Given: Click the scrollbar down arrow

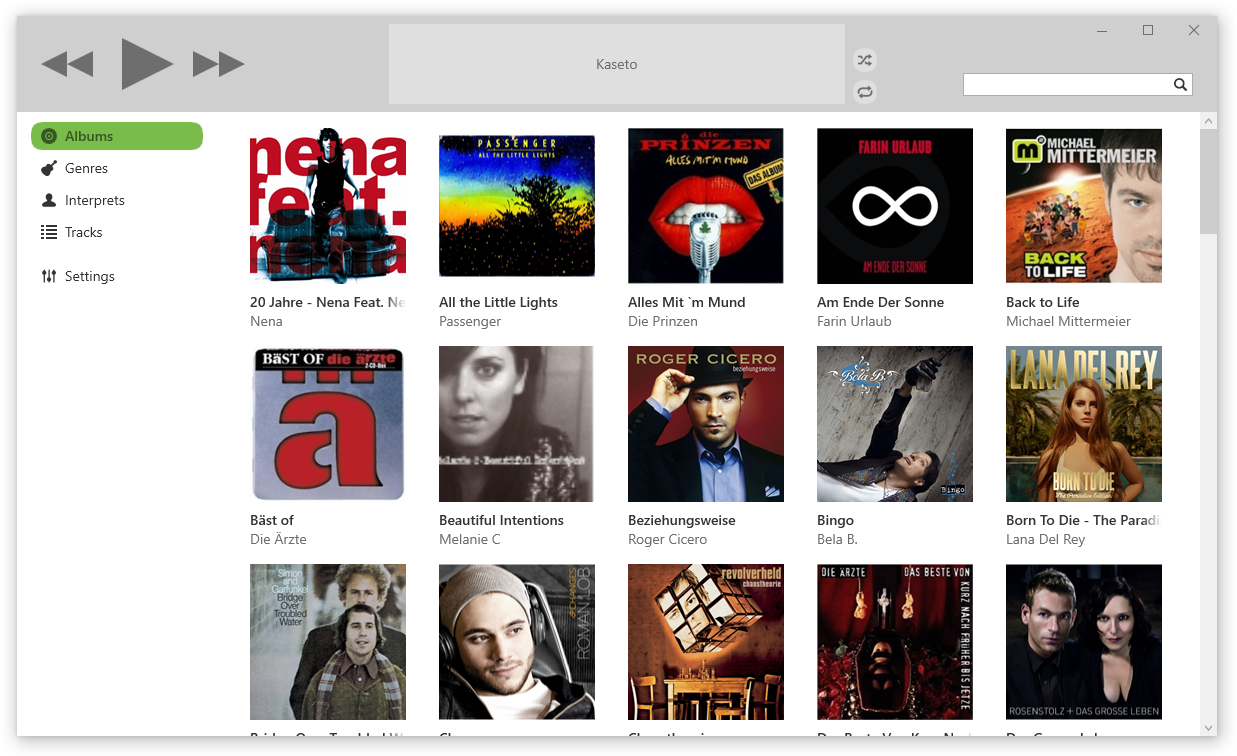Looking at the screenshot, I should tap(1208, 728).
